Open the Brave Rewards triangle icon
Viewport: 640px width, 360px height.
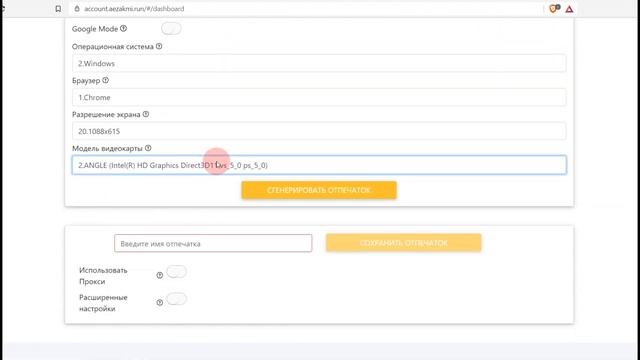569,9
